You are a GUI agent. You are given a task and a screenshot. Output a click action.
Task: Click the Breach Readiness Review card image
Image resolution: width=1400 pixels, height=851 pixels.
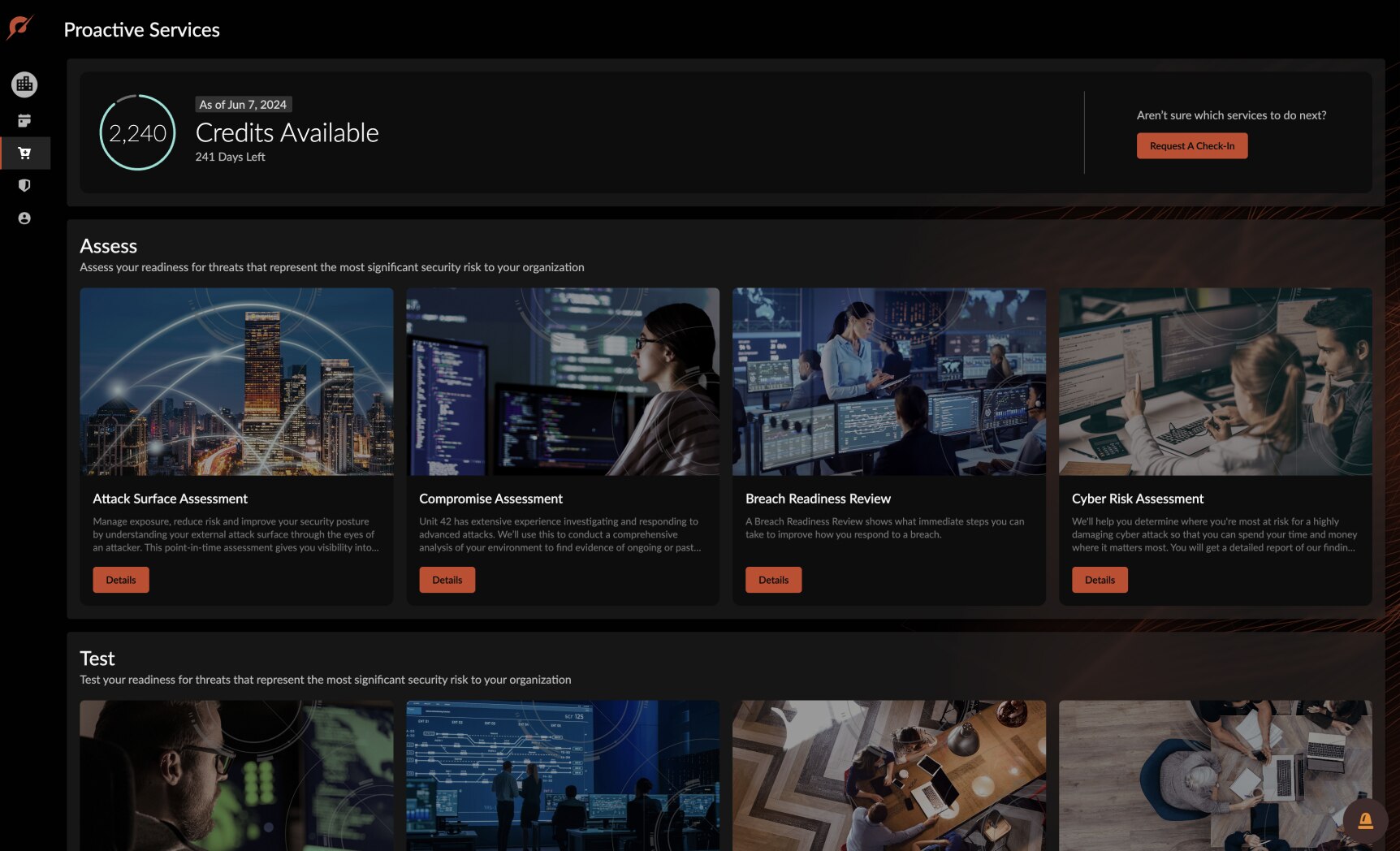(x=889, y=382)
